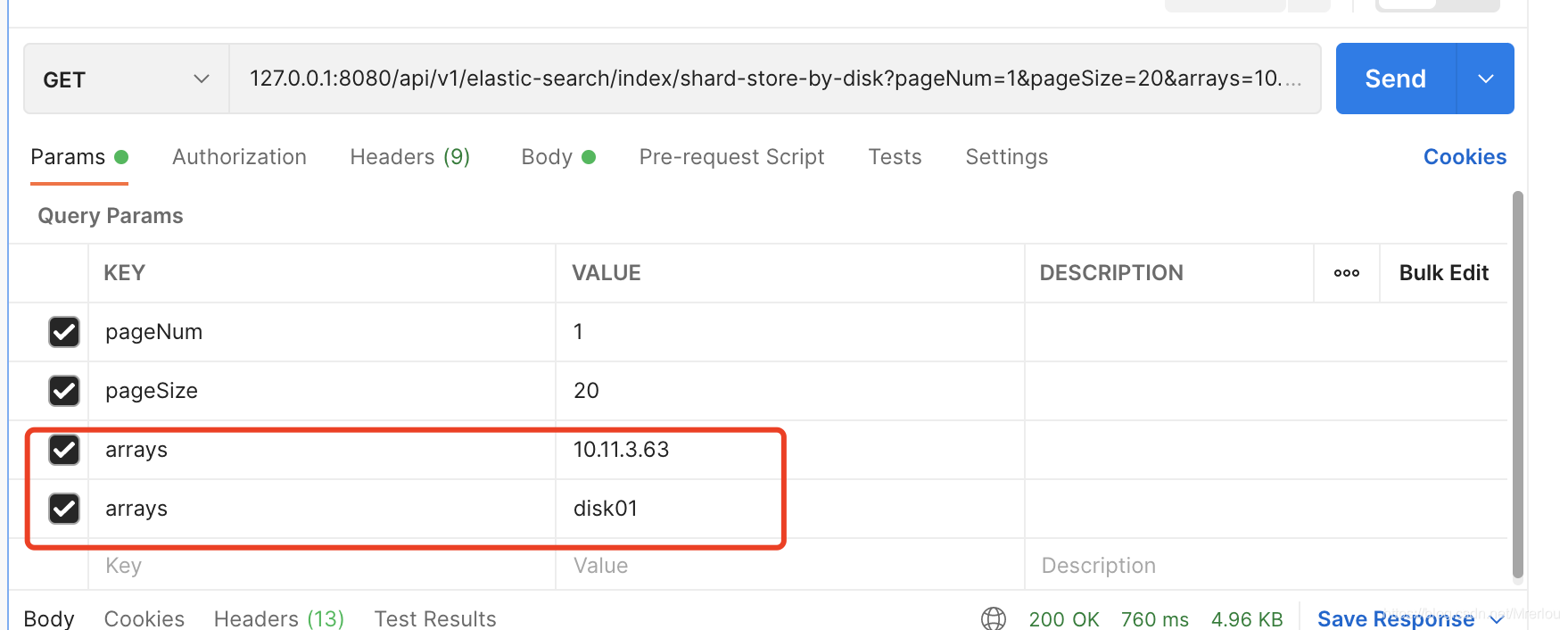Click the 4.96 KB response size

(1247, 618)
